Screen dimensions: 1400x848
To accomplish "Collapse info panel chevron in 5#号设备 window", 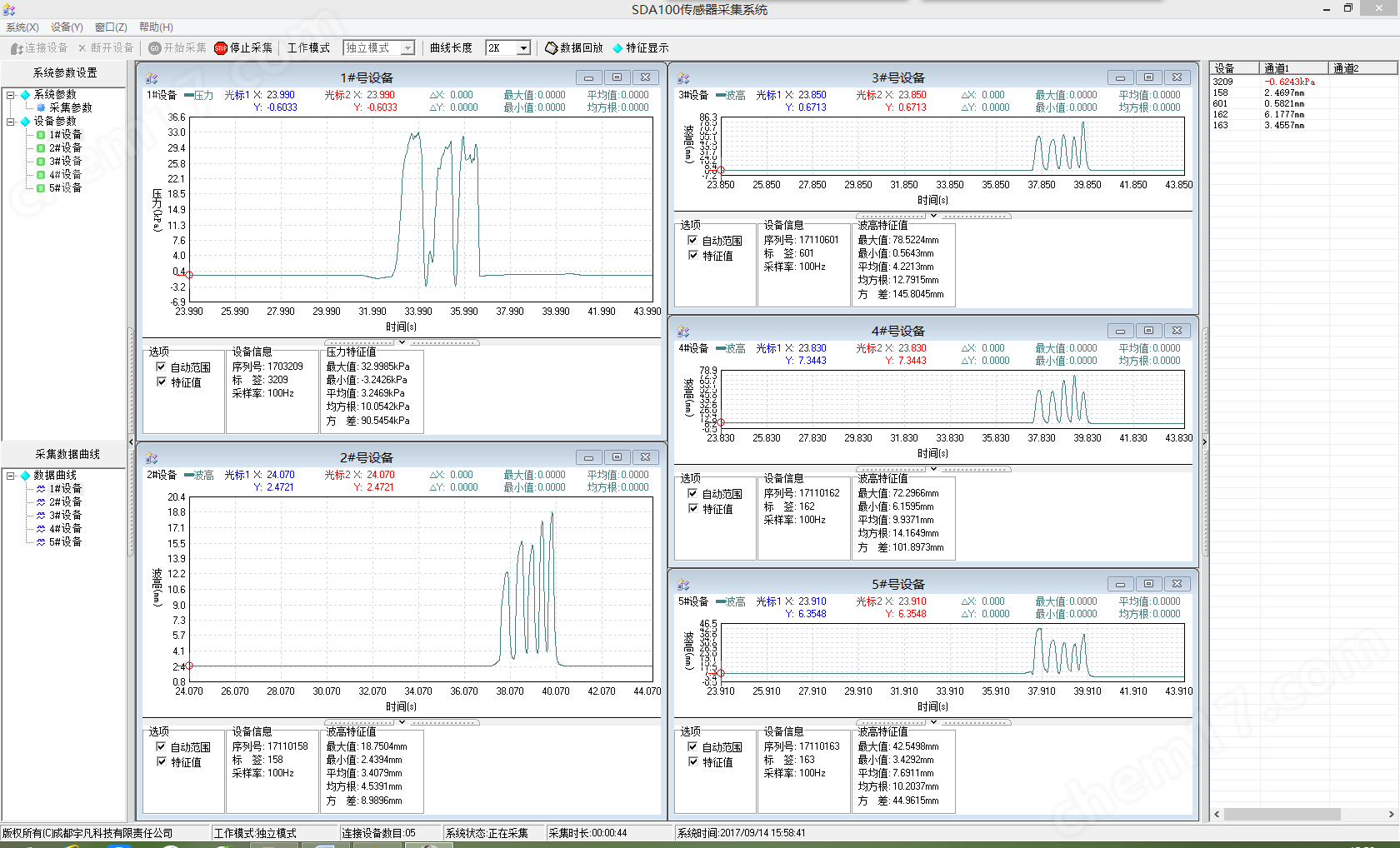I will (933, 722).
